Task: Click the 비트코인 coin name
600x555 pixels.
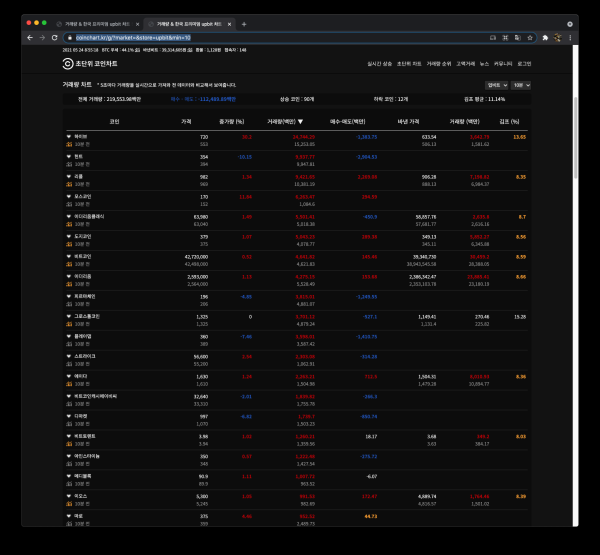Action: click(83, 256)
